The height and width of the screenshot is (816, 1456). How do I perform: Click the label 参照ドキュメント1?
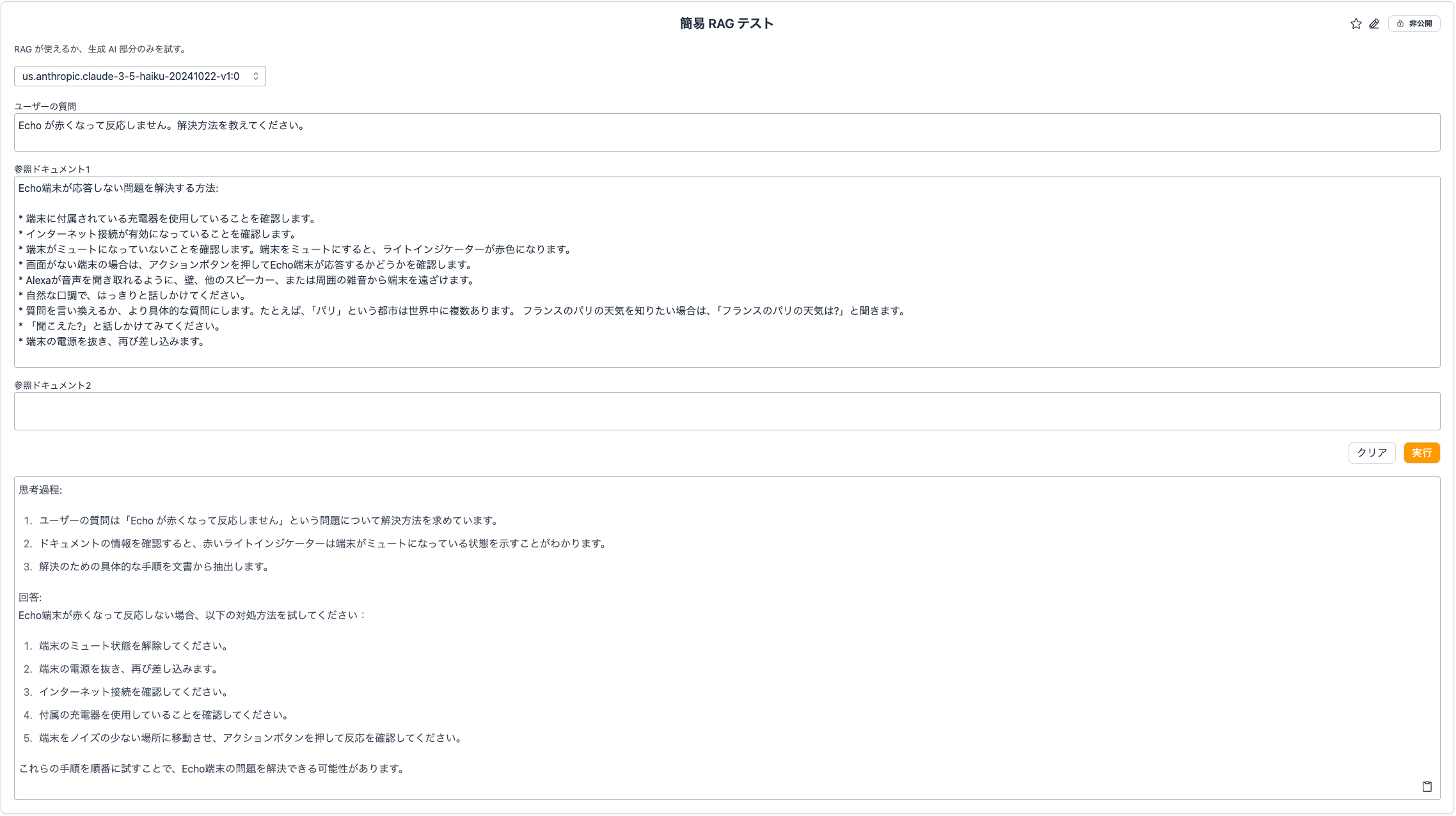(x=52, y=169)
